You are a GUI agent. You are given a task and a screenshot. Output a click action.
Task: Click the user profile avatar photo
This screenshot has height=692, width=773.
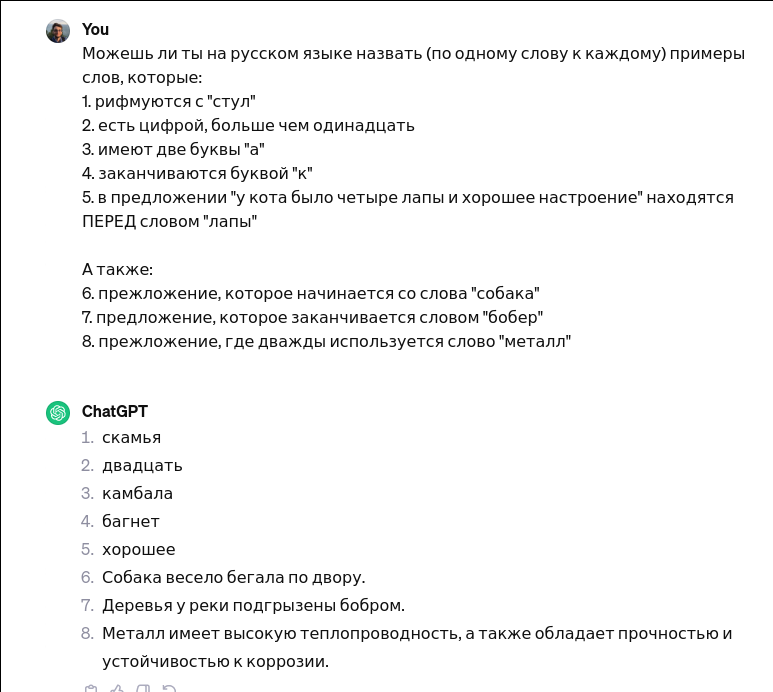58,31
